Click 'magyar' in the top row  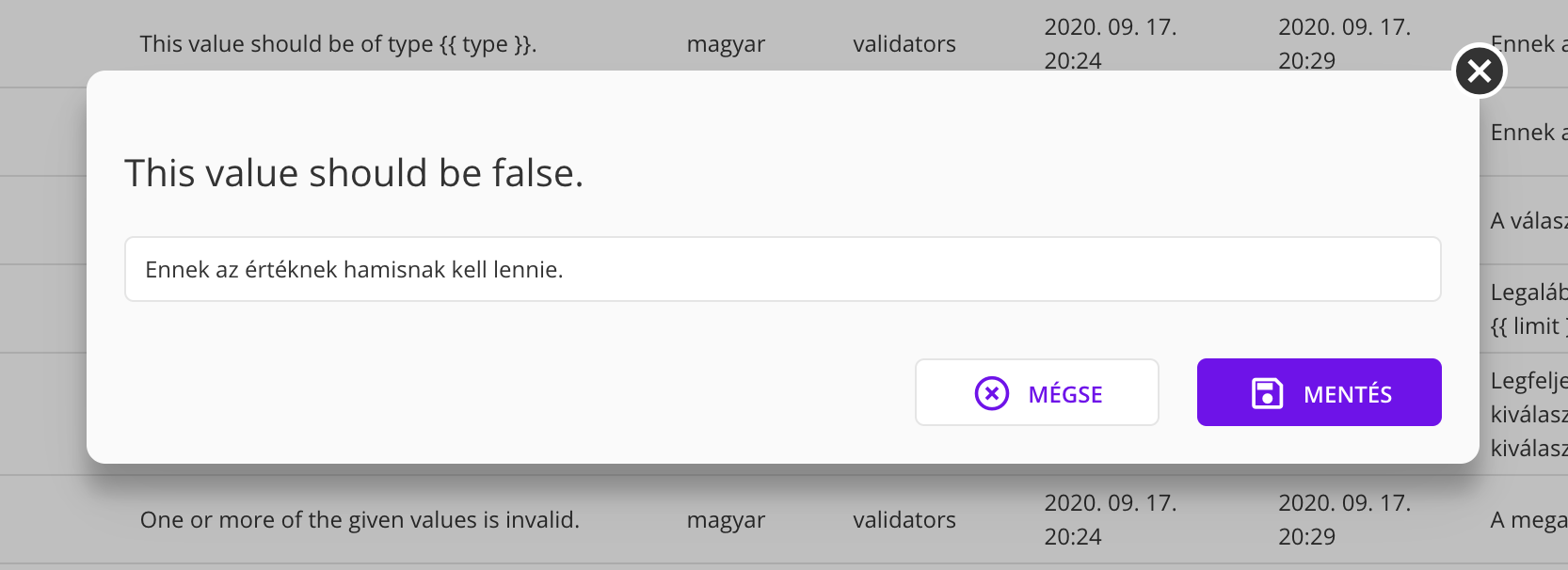[726, 44]
